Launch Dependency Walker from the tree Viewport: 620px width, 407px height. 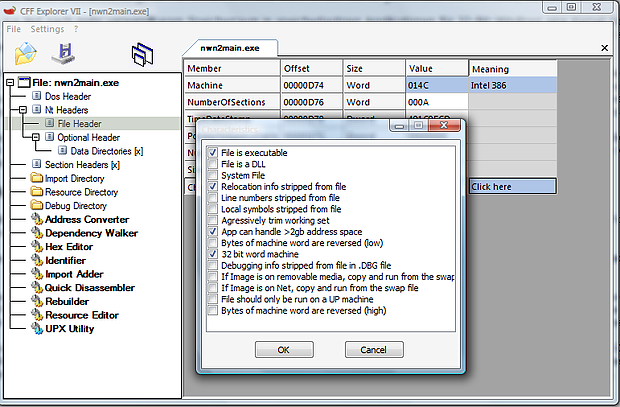coord(92,233)
